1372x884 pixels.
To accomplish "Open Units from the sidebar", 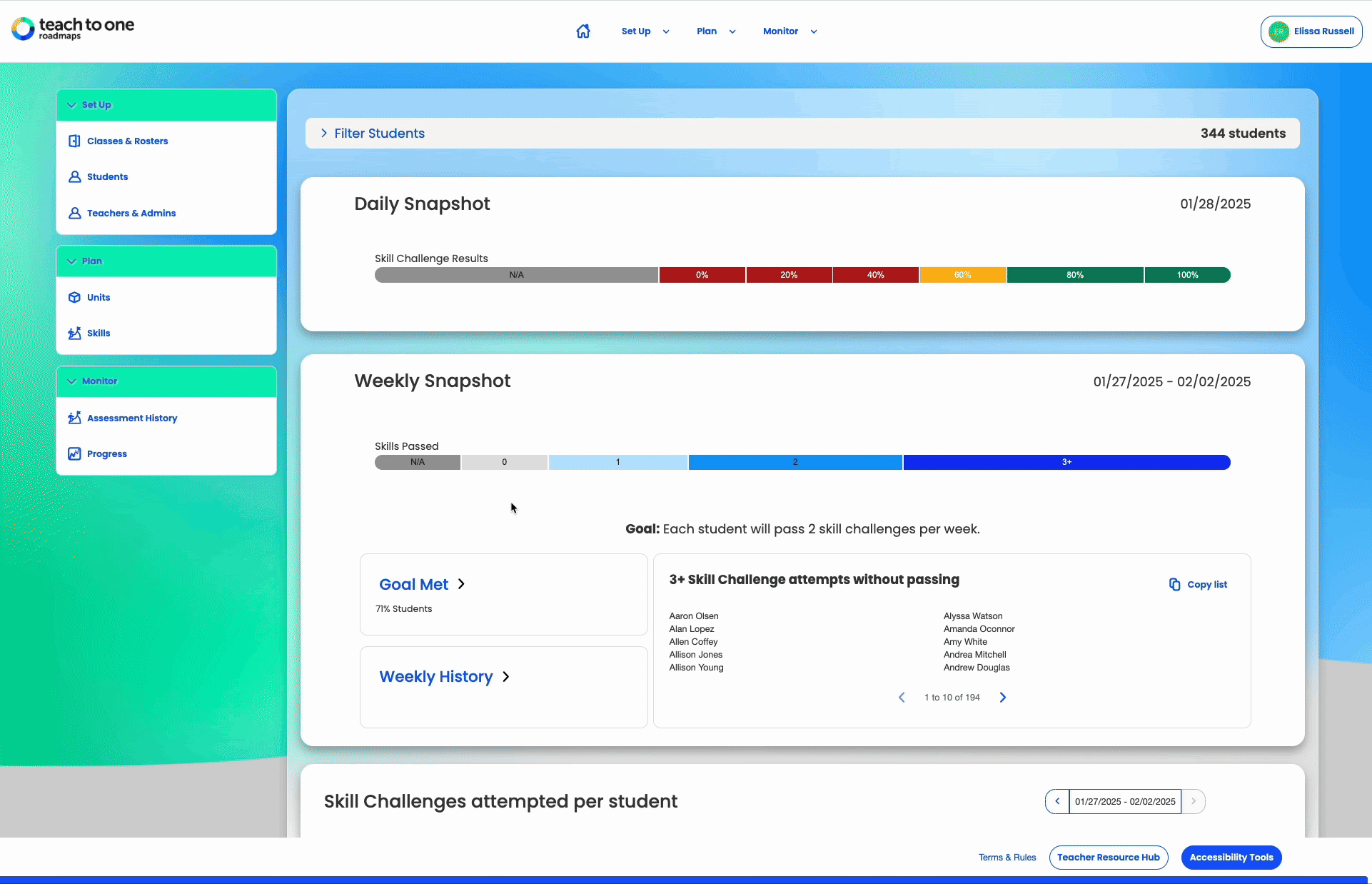I will (x=99, y=298).
